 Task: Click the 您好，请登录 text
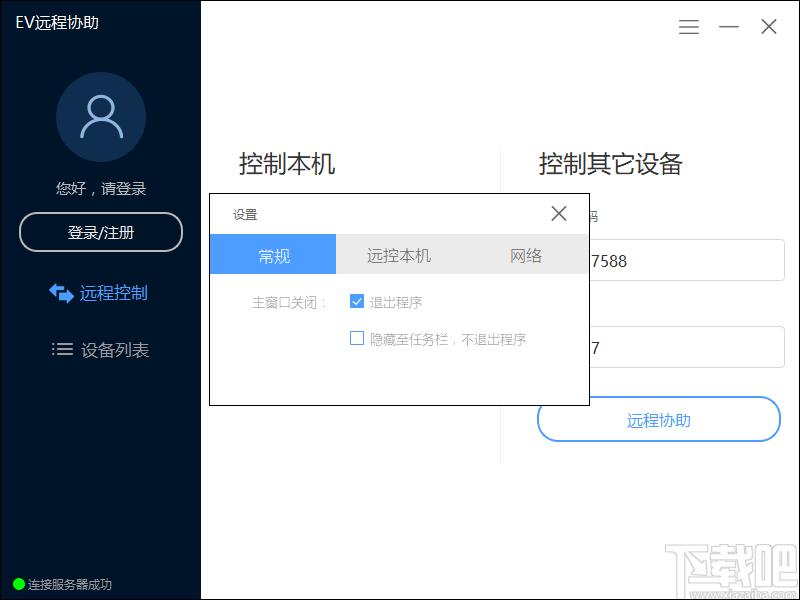[101, 189]
